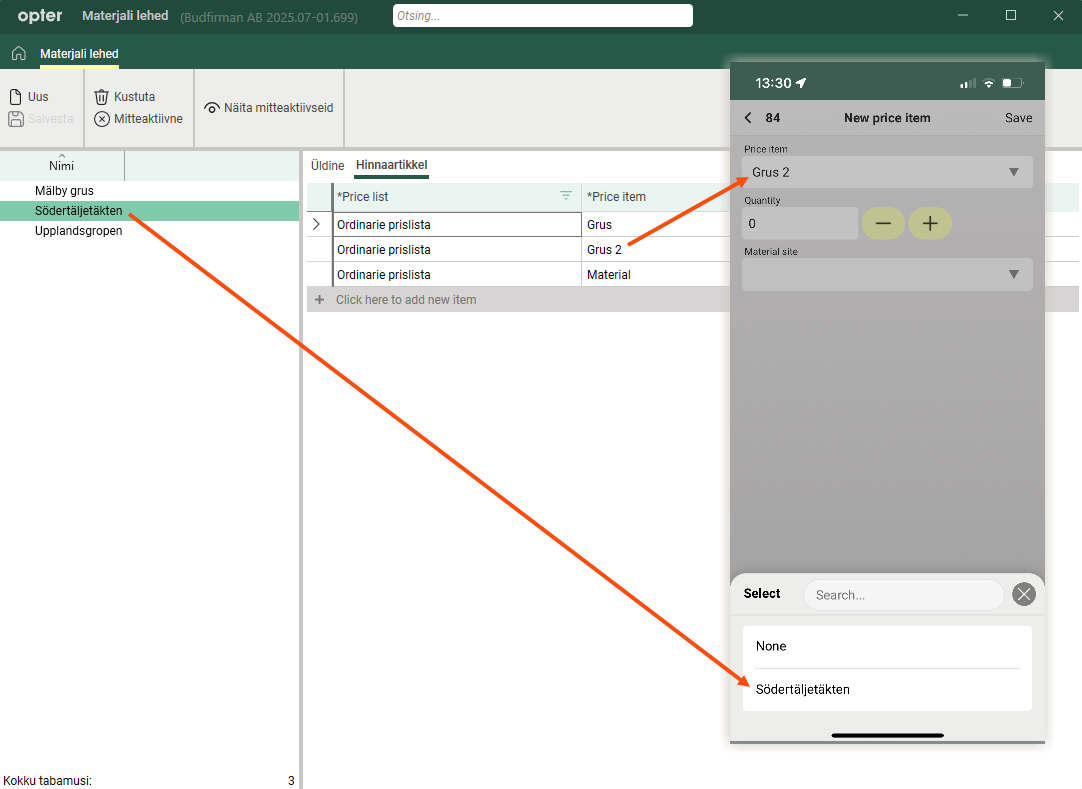Tap the back arrow next to 84
Viewport: 1082px width, 789px height.
tap(748, 118)
